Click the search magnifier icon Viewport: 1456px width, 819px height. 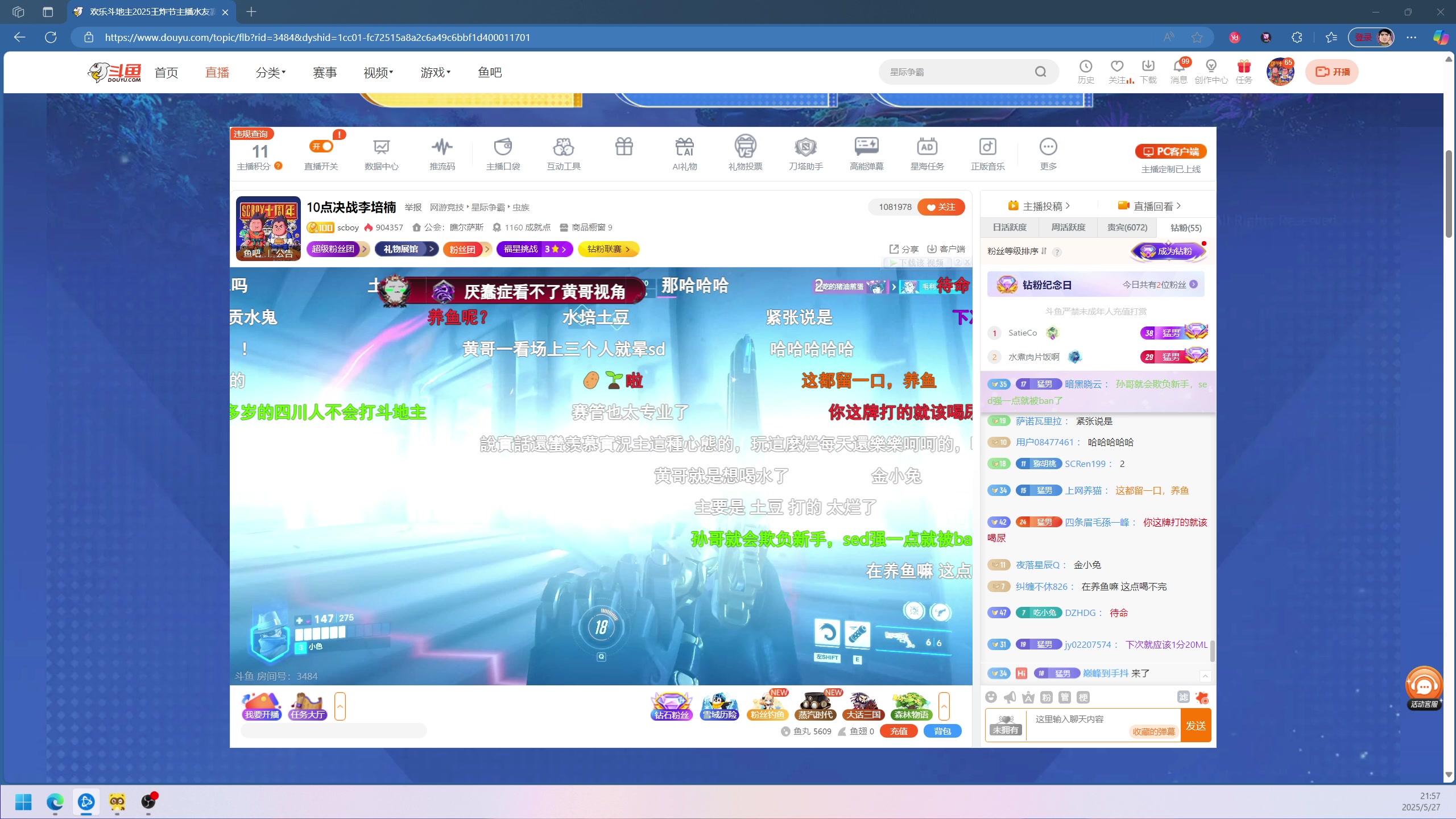pos(1041,72)
